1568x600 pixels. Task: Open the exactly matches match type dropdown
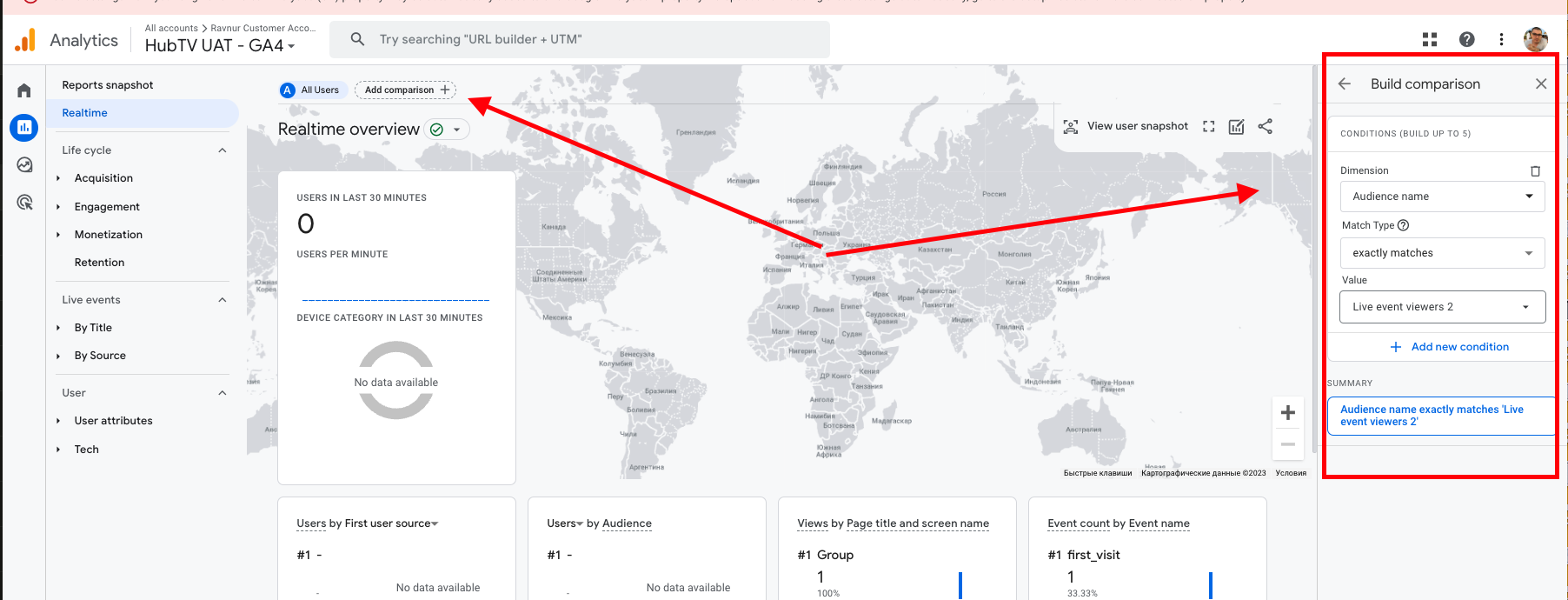tap(1442, 253)
